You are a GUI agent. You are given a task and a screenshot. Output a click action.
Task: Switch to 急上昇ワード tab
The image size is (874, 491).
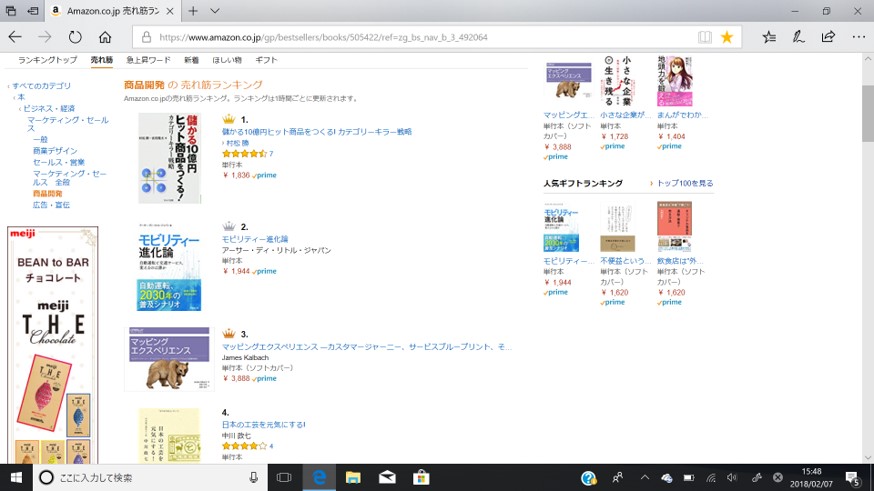click(148, 60)
